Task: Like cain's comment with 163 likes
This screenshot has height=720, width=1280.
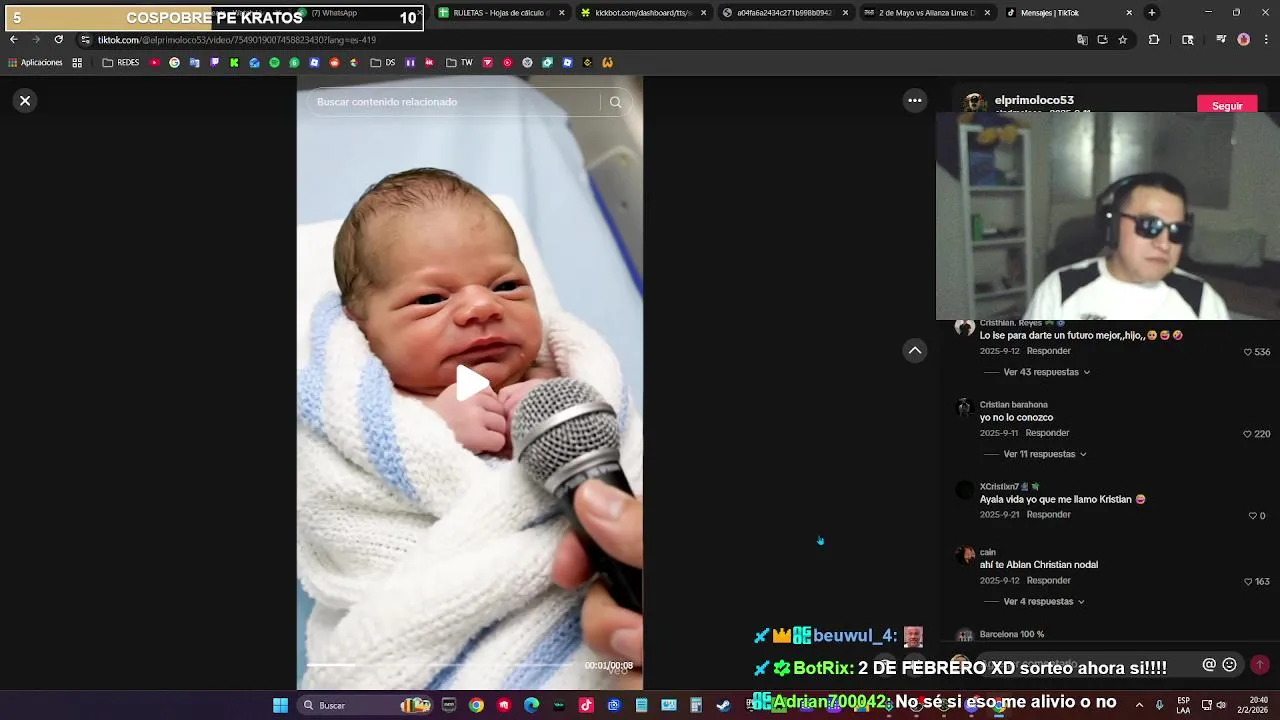Action: [1247, 581]
